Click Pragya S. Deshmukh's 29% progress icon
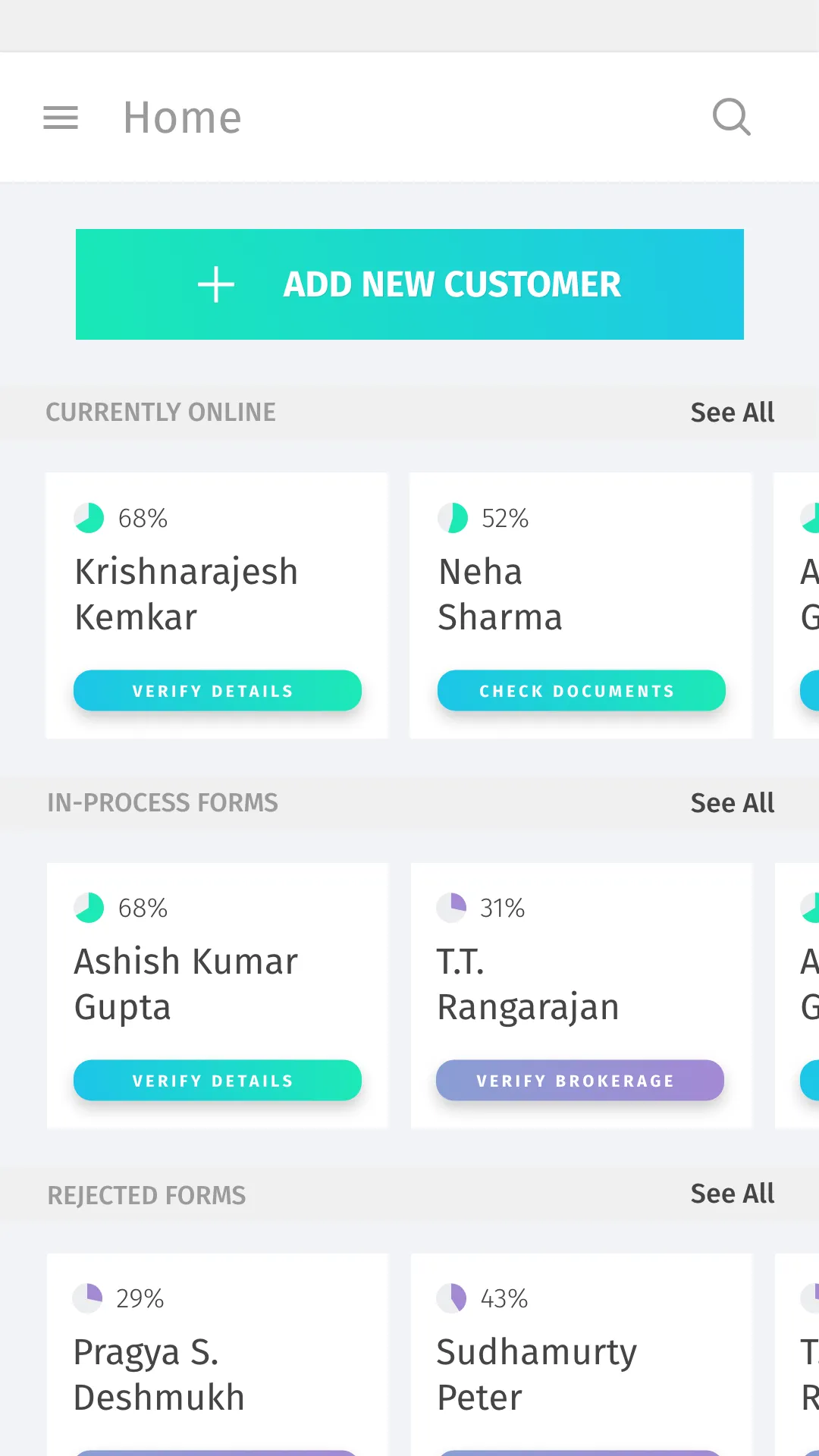 tap(87, 1298)
